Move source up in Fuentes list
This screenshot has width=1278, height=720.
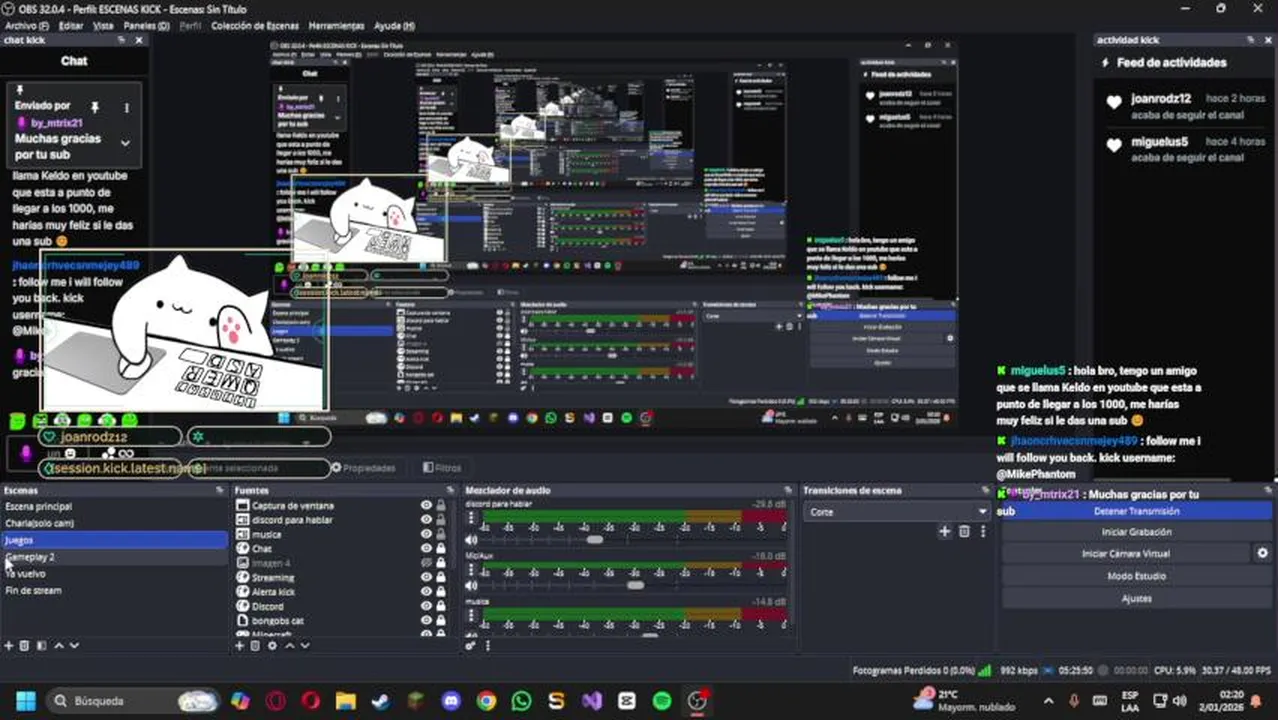pyautogui.click(x=289, y=646)
